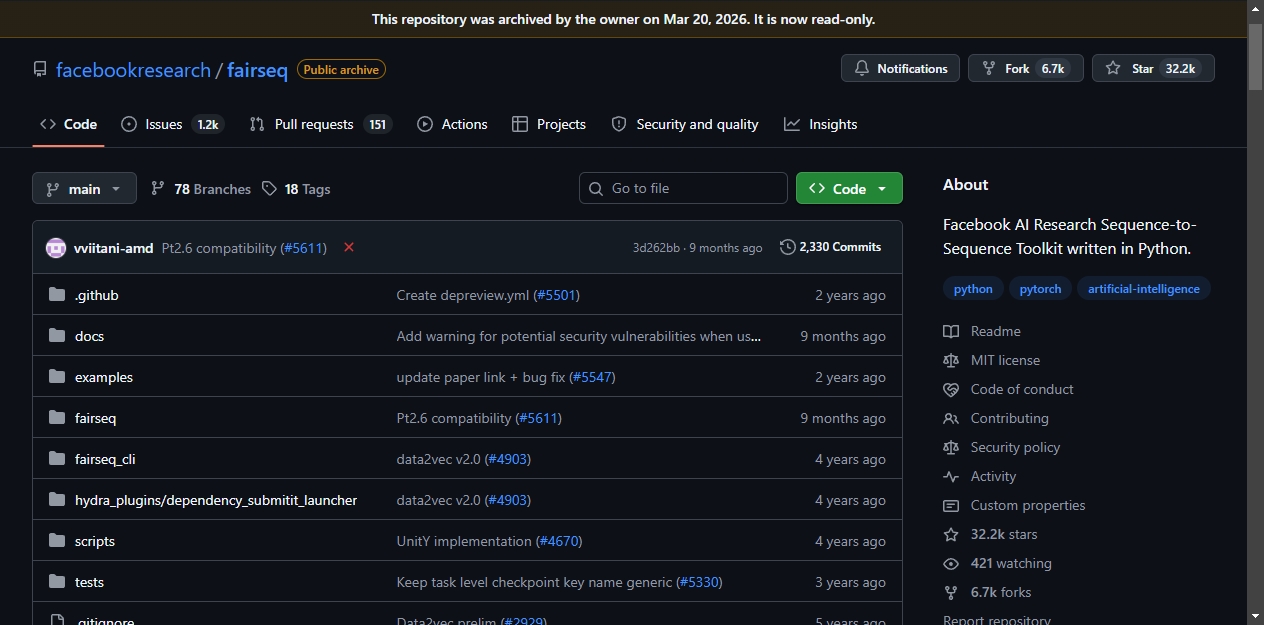Click the Fork button
Image resolution: width=1264 pixels, height=625 pixels.
tap(1026, 68)
